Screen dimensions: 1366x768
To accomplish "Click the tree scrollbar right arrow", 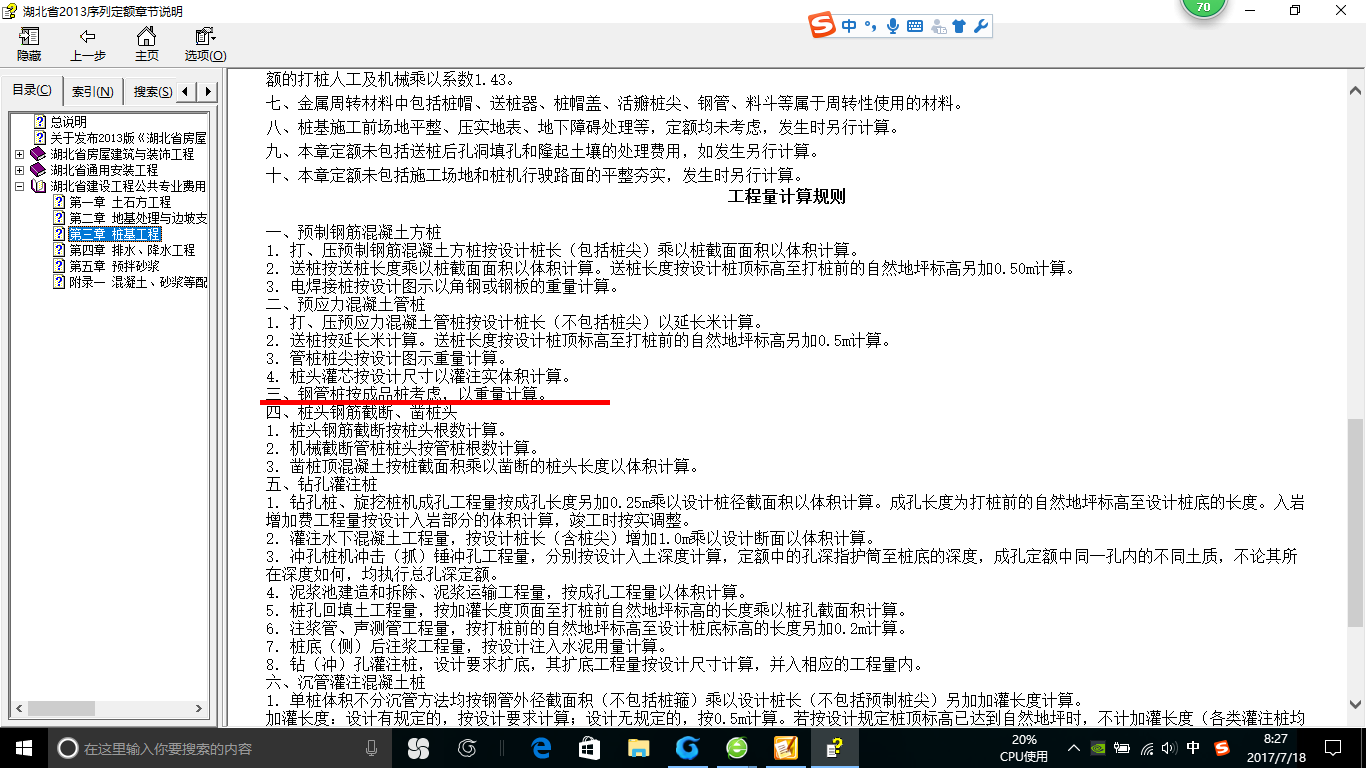I will coord(200,708).
